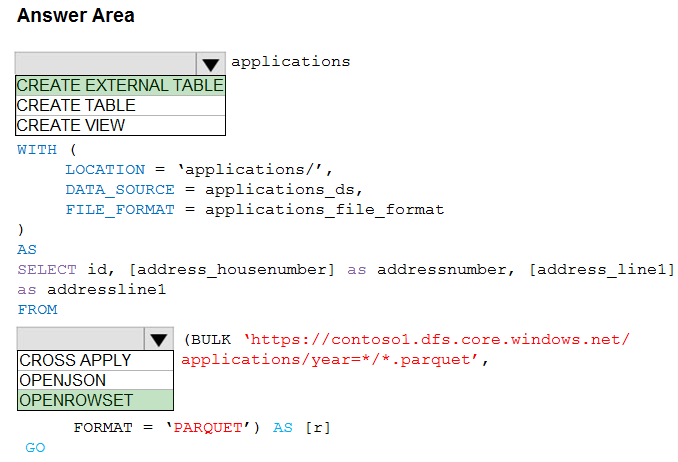Click the FROM keyword
Image resolution: width=678 pixels, height=462 pixels.
click(x=37, y=310)
